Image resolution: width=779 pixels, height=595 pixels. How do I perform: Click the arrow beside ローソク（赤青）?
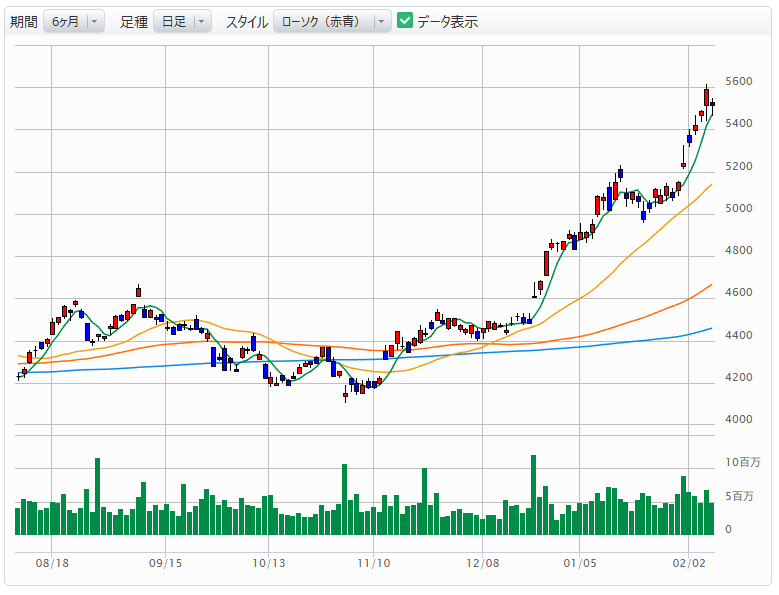click(x=381, y=21)
